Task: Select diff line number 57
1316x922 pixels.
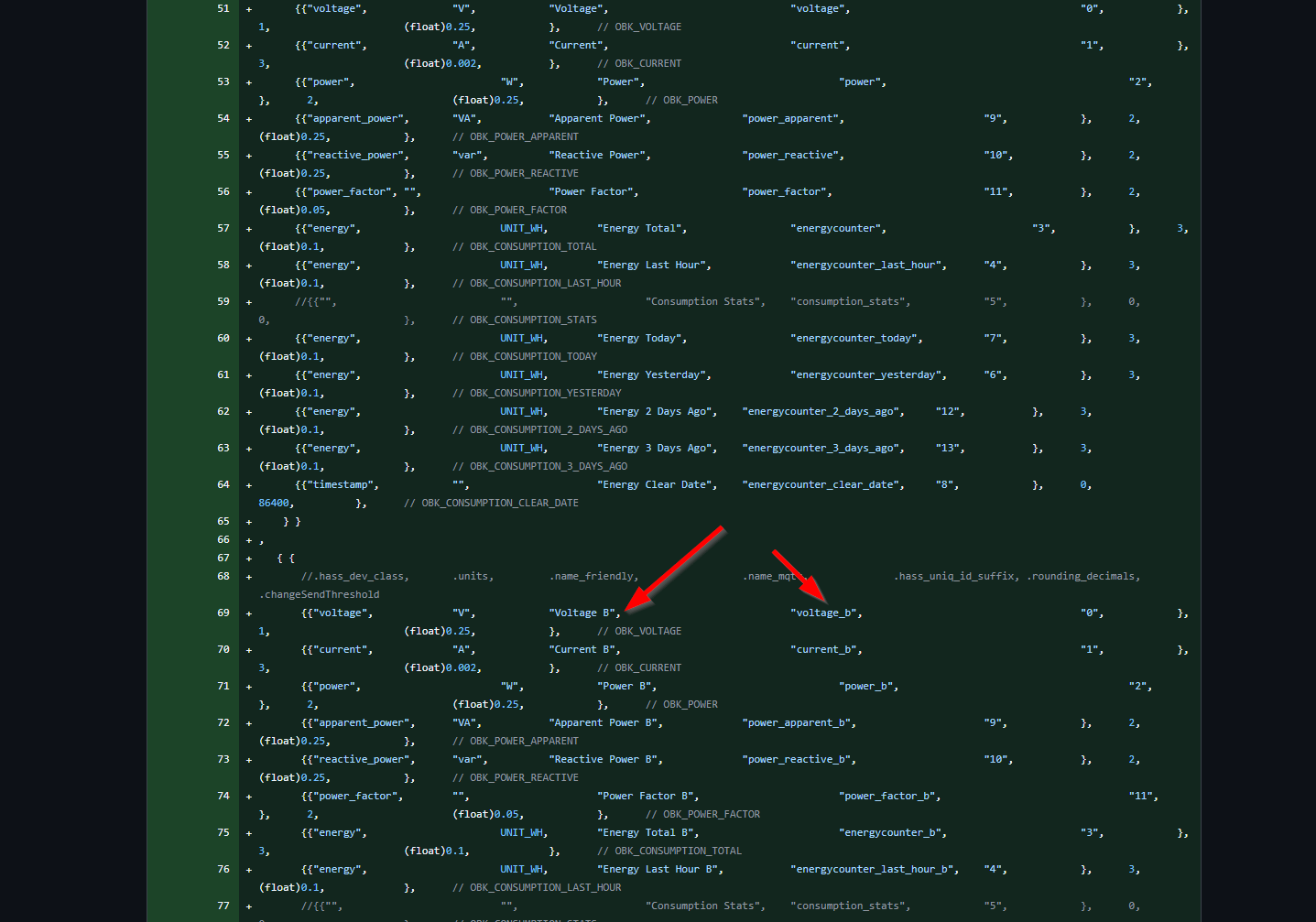Action: (223, 228)
